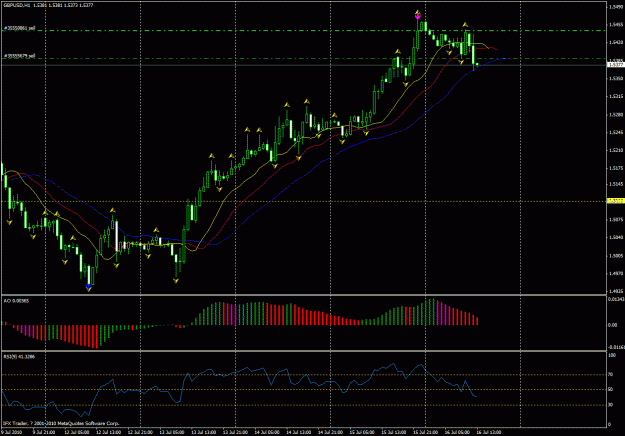Screen dimensions: 625x436
Task: Click the AO scale top value 0.01343
Action: [616, 299]
